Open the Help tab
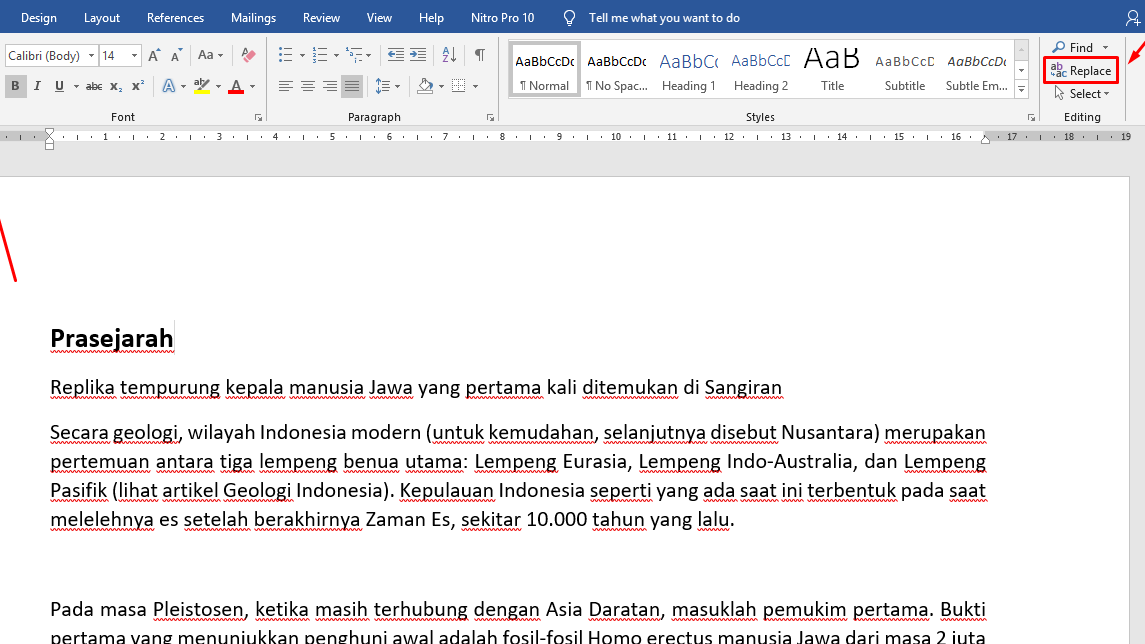 pyautogui.click(x=431, y=18)
